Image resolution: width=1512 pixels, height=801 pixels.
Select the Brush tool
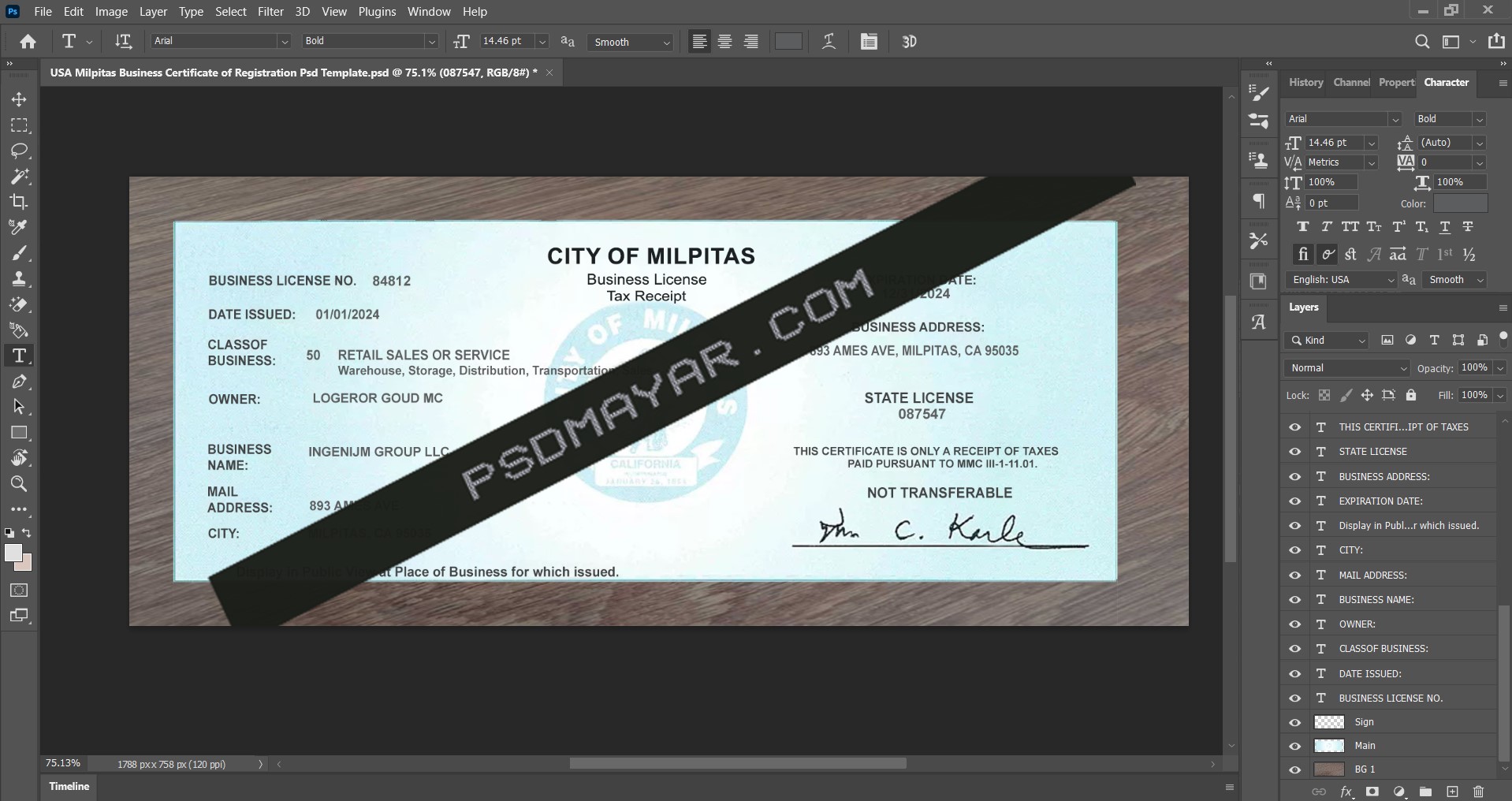[19, 253]
